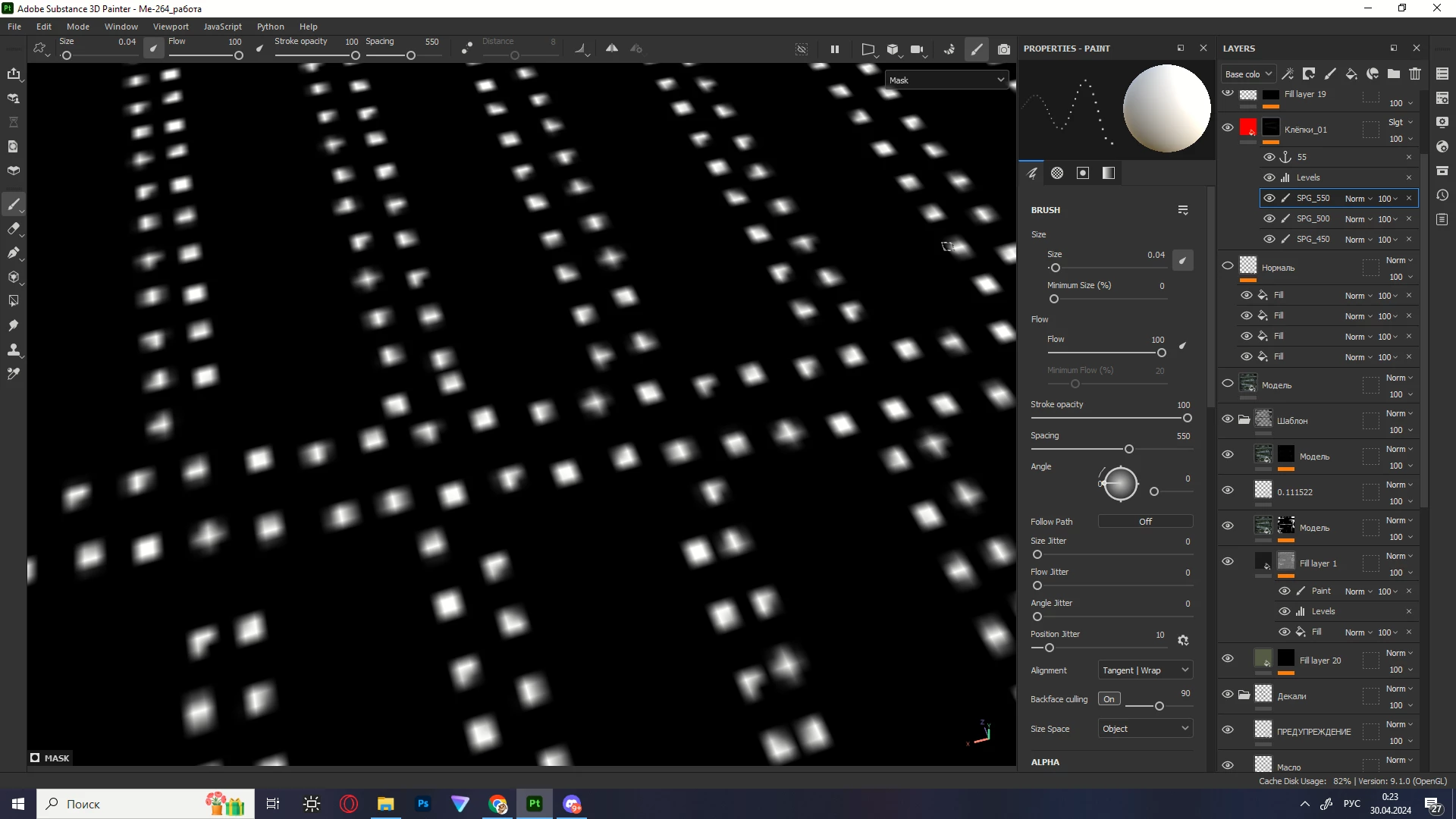Select the Clone tool in left toolbar
1456x819 pixels.
tap(14, 350)
